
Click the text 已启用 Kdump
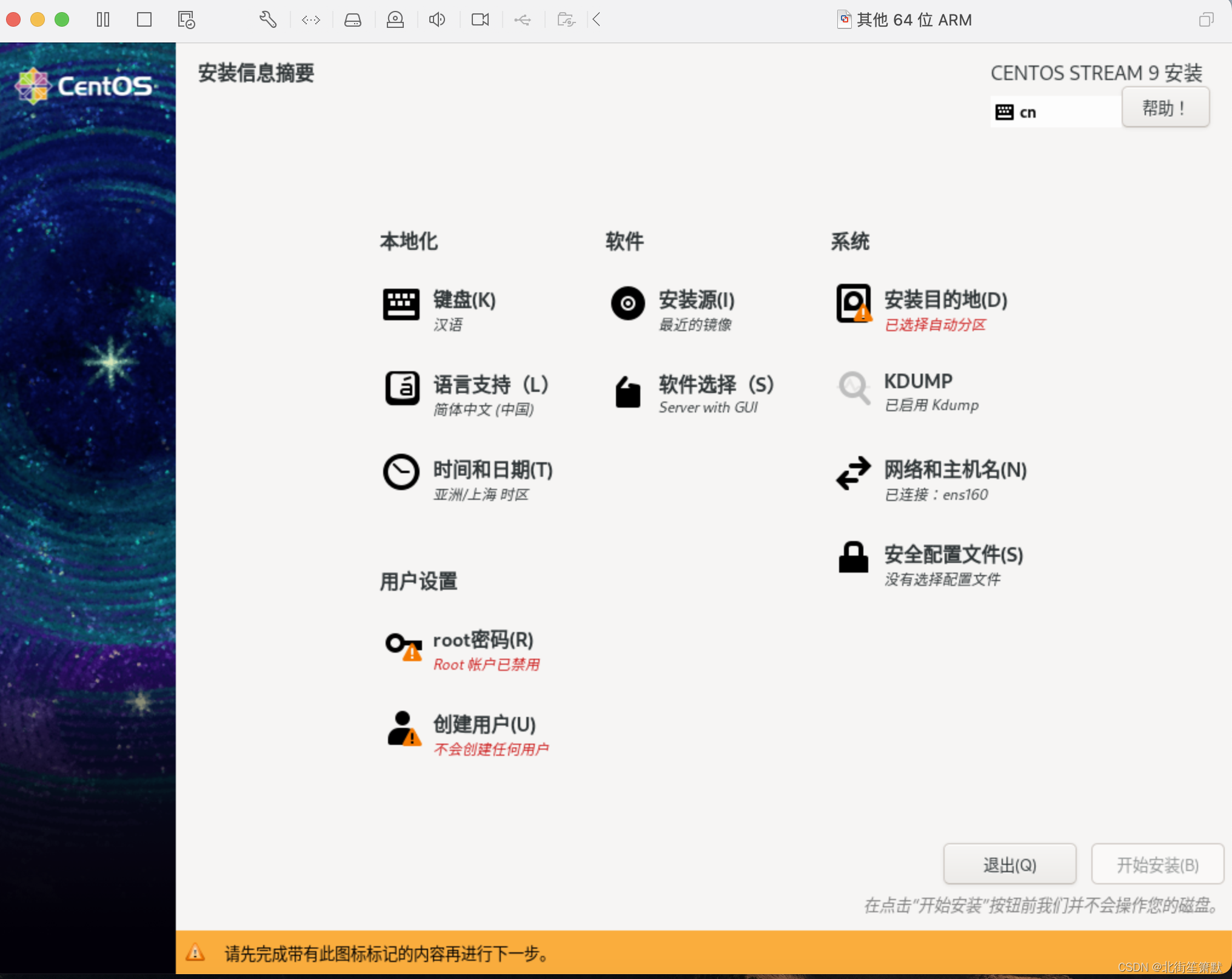(x=931, y=405)
